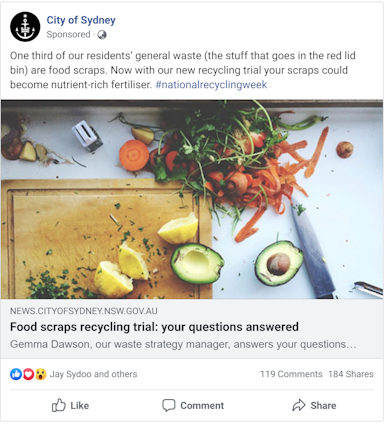Click the red heart reaction icon

click(28, 374)
